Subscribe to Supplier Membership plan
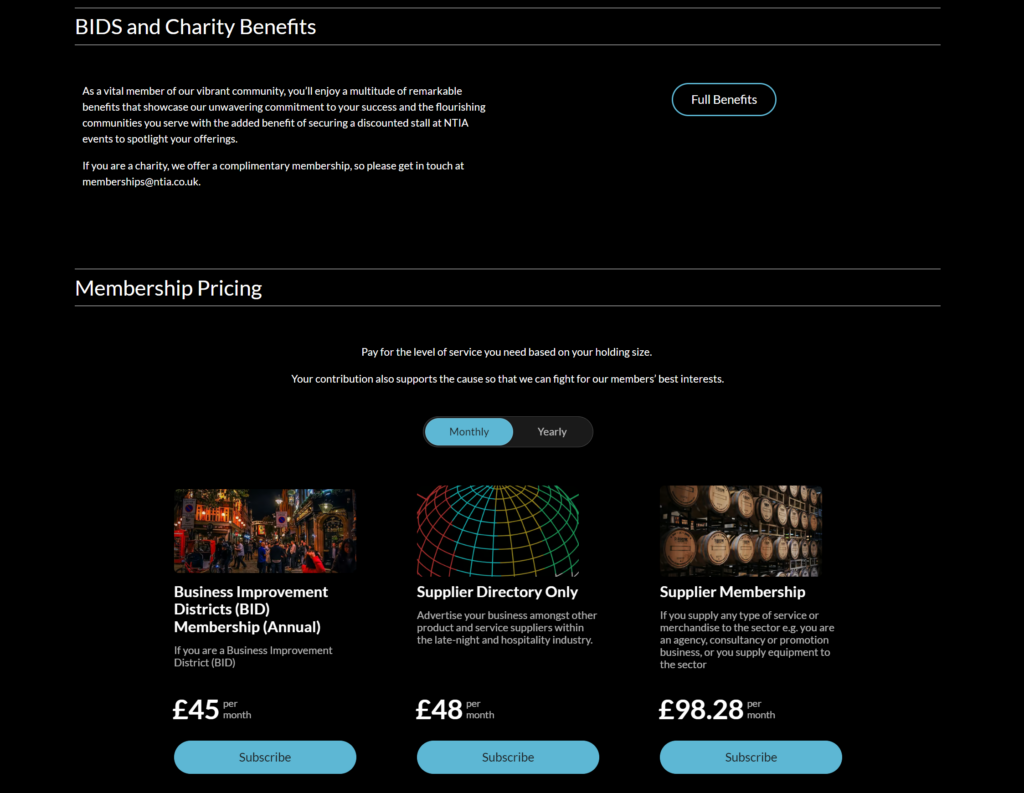This screenshot has width=1024, height=793. [750, 757]
